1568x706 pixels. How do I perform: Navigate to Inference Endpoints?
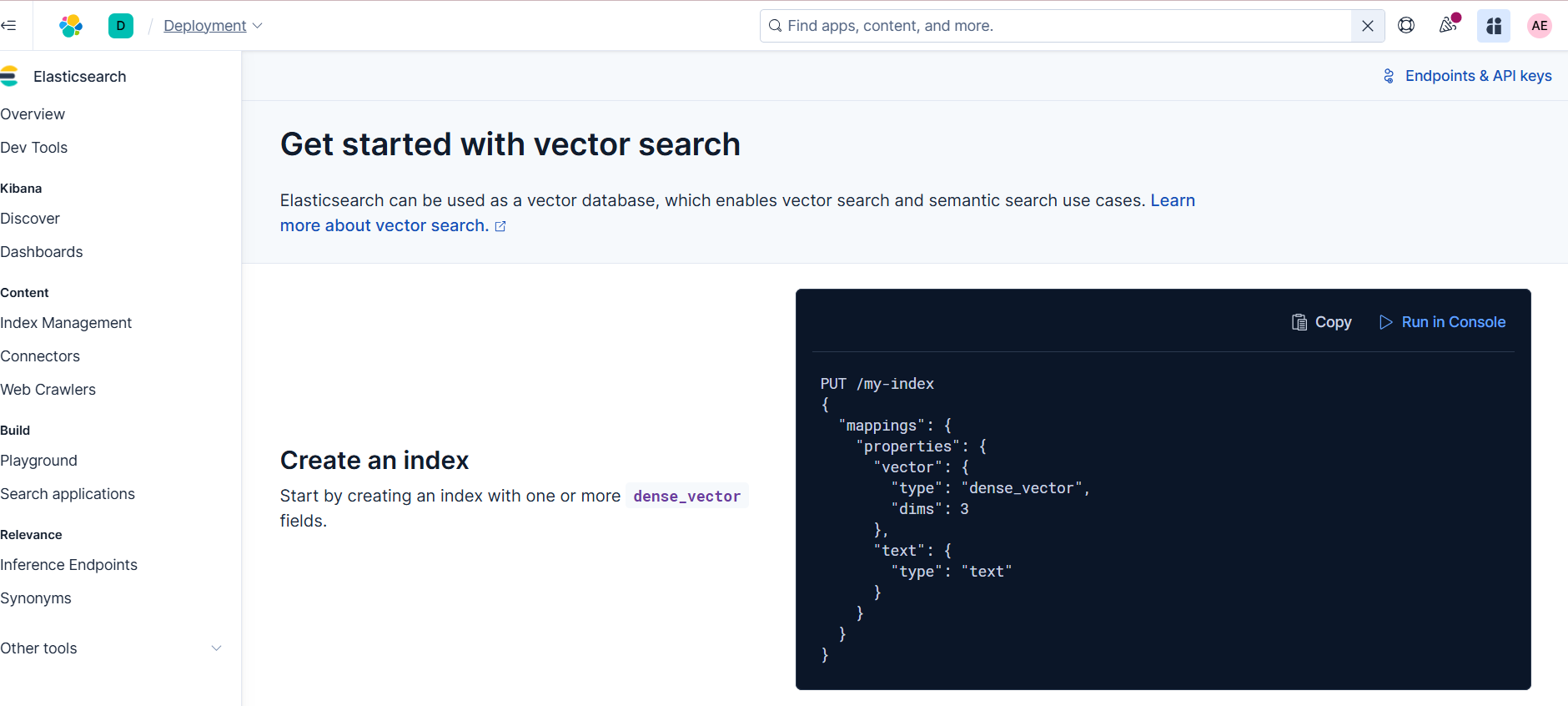point(69,565)
